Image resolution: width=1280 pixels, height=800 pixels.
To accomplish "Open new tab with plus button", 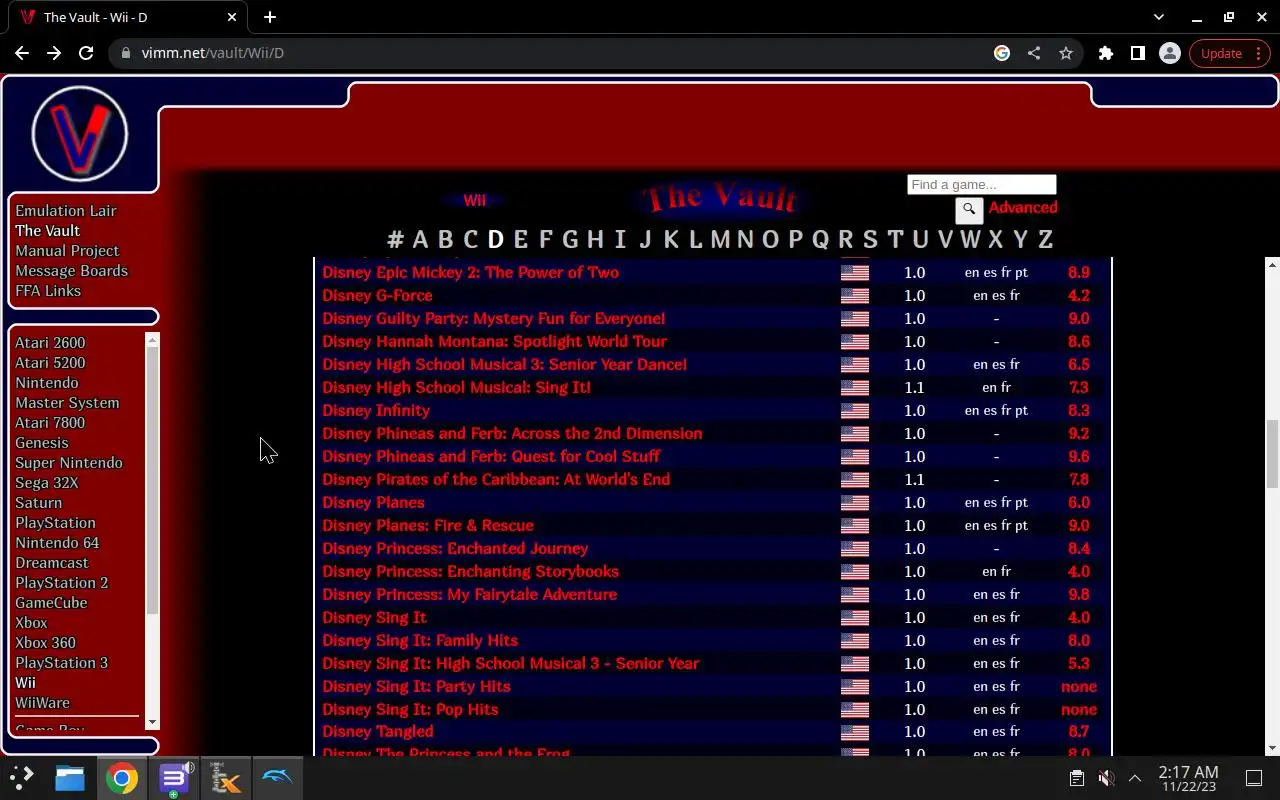I will pyautogui.click(x=270, y=17).
